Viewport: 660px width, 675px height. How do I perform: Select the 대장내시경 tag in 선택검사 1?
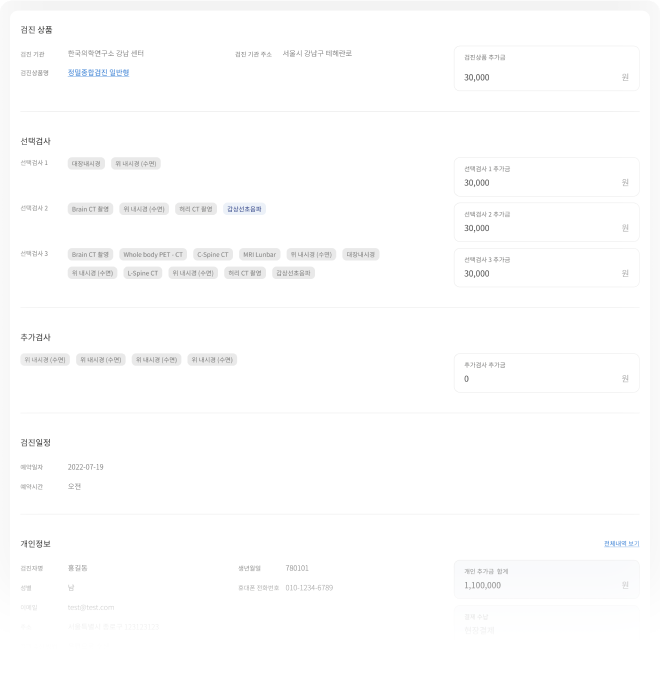click(86, 163)
